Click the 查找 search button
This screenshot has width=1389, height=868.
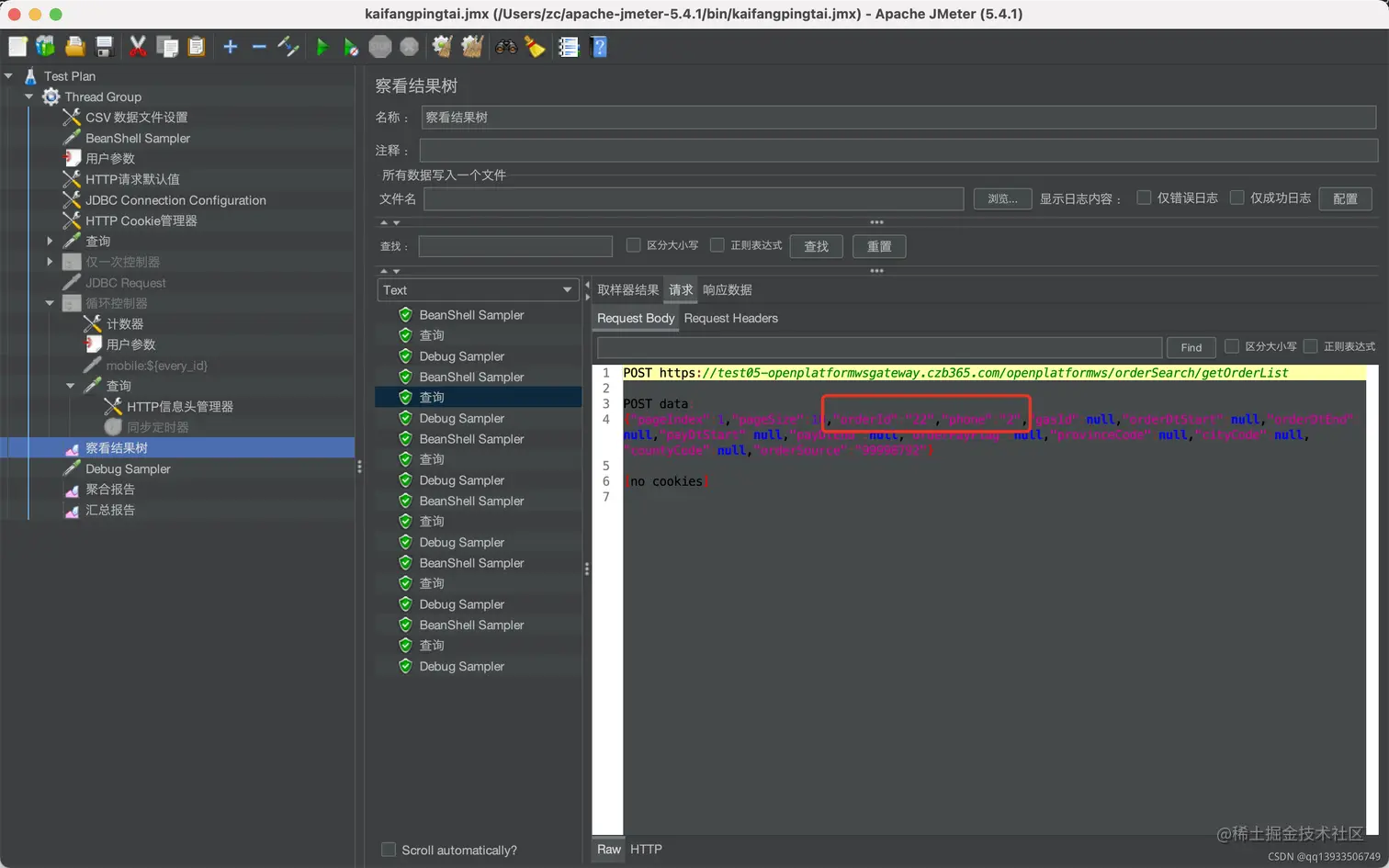tap(817, 246)
